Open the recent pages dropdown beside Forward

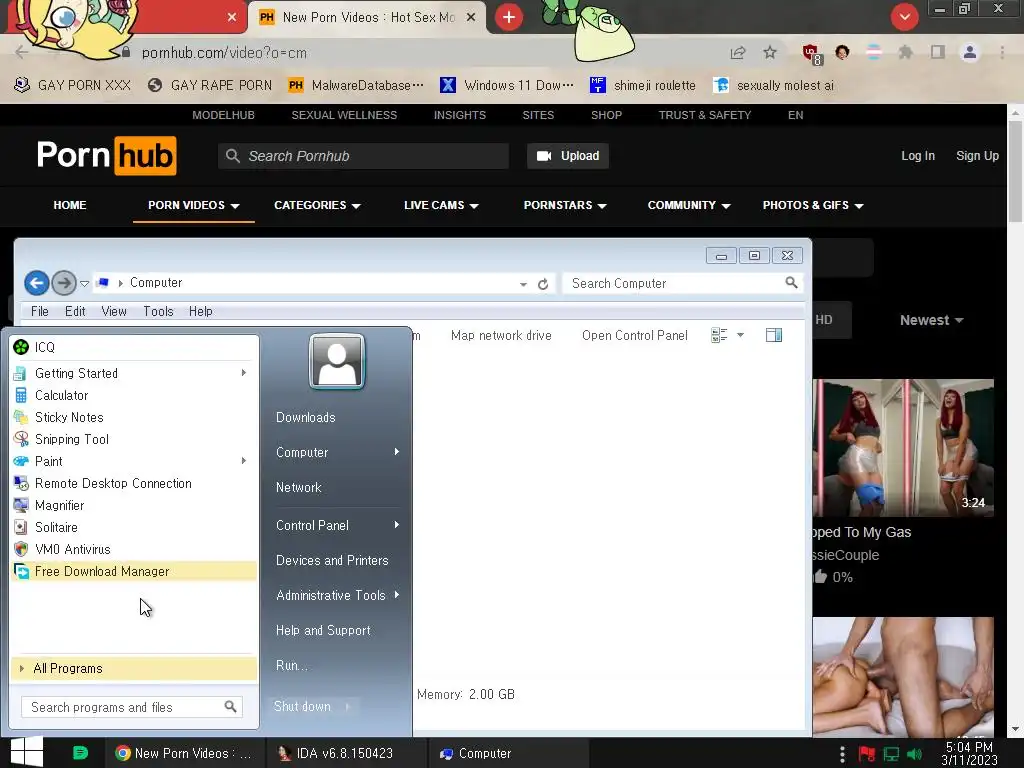click(84, 283)
